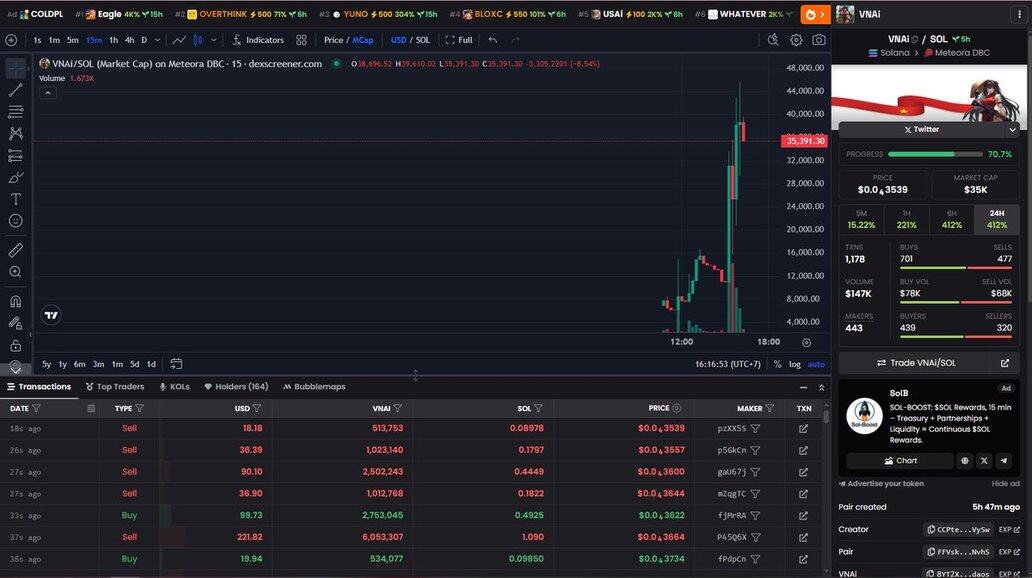Open the chart layout grid icon
The width and height of the screenshot is (1032, 578).
301,40
